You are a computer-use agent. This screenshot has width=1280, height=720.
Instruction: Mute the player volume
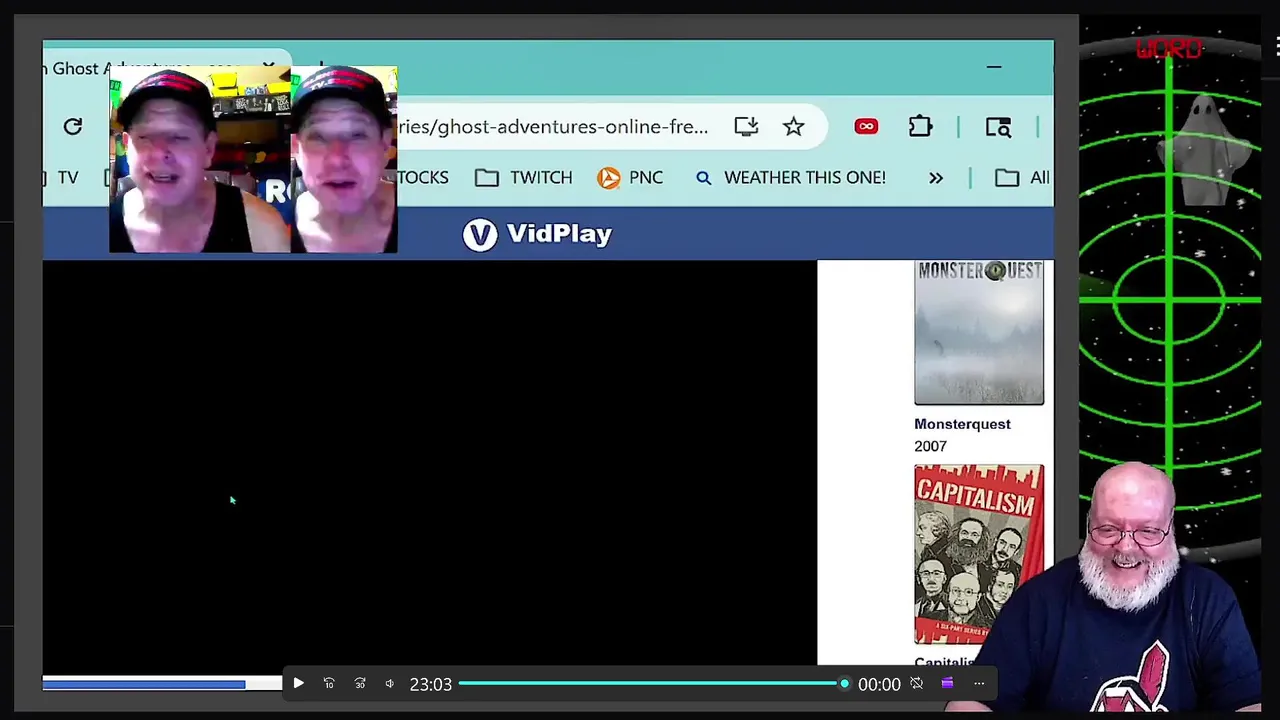[390, 684]
